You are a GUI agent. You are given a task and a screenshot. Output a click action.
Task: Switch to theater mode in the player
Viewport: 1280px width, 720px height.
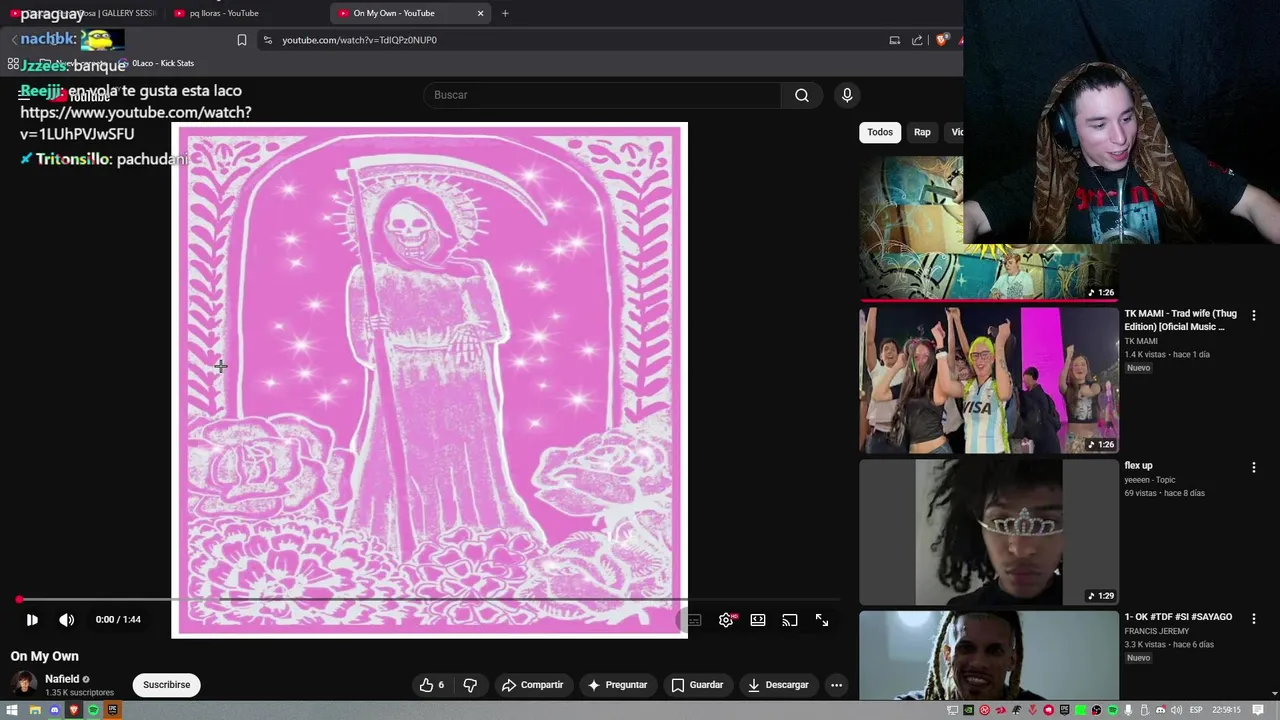coord(758,620)
